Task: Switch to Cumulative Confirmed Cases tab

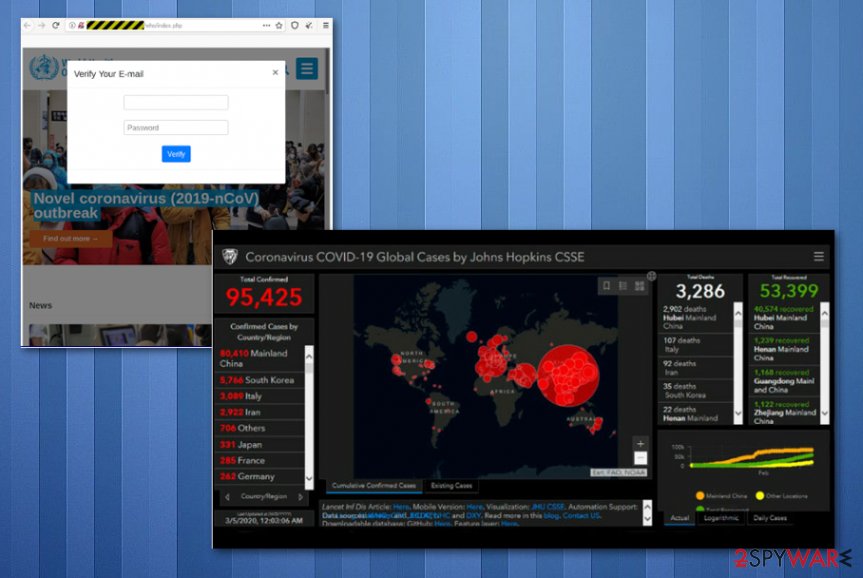Action: click(374, 486)
